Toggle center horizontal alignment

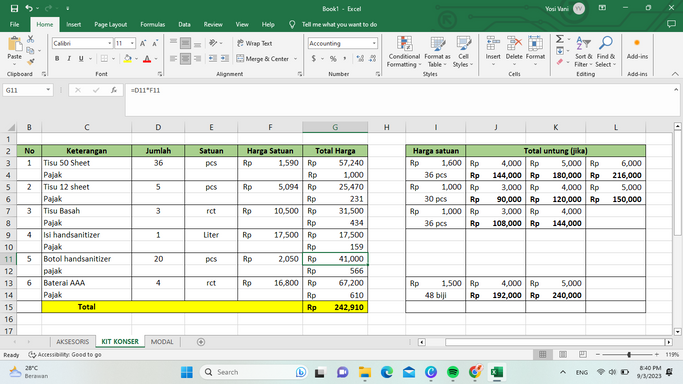tap(186, 58)
